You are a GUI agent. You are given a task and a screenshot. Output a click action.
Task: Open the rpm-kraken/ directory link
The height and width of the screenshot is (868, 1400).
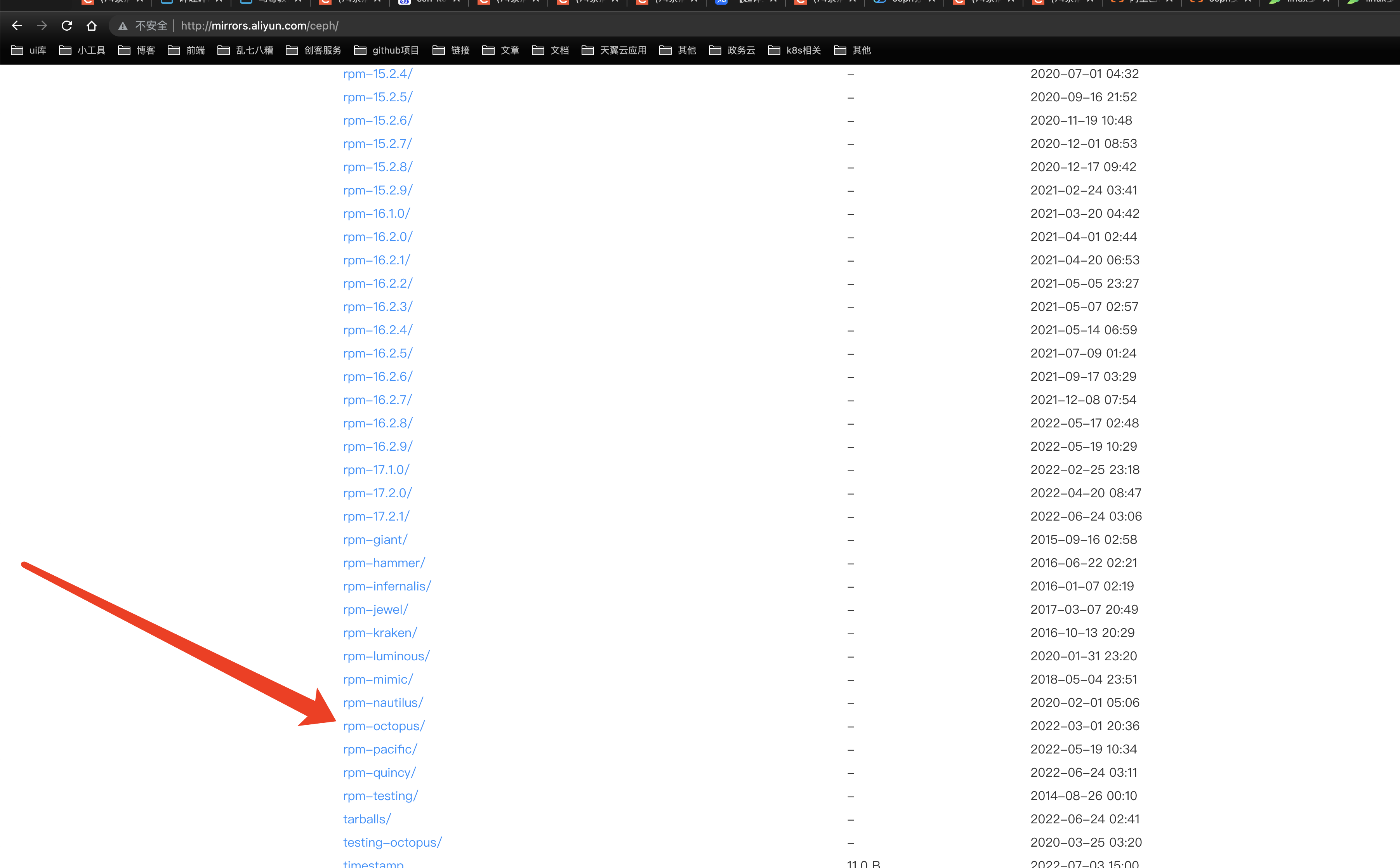point(380,633)
